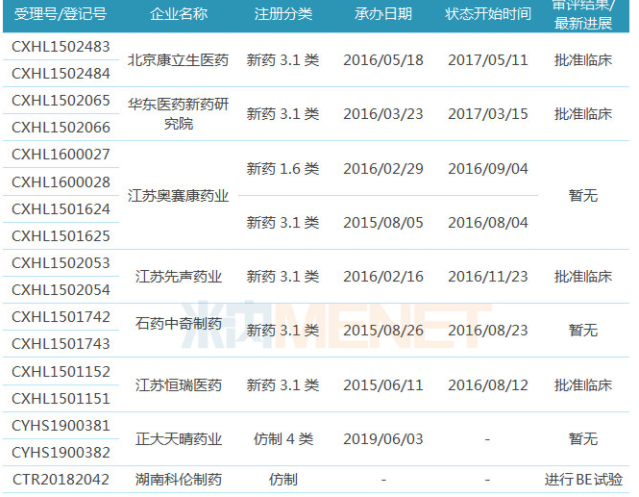Click date 2016/08/04

[x=488, y=223]
